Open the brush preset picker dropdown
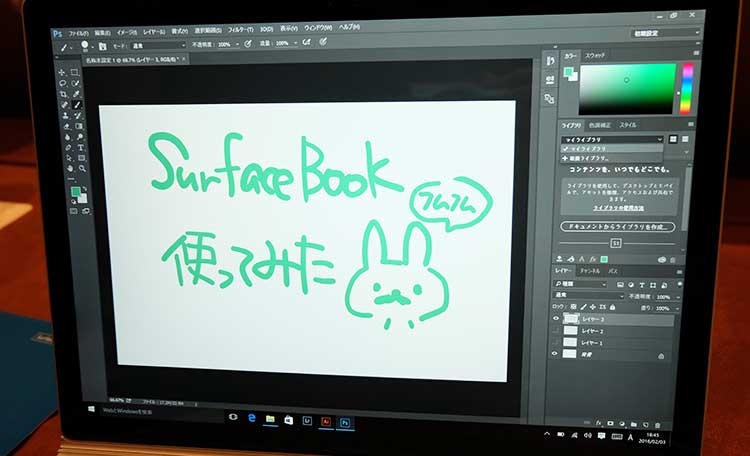750x456 pixels. [x=92, y=47]
